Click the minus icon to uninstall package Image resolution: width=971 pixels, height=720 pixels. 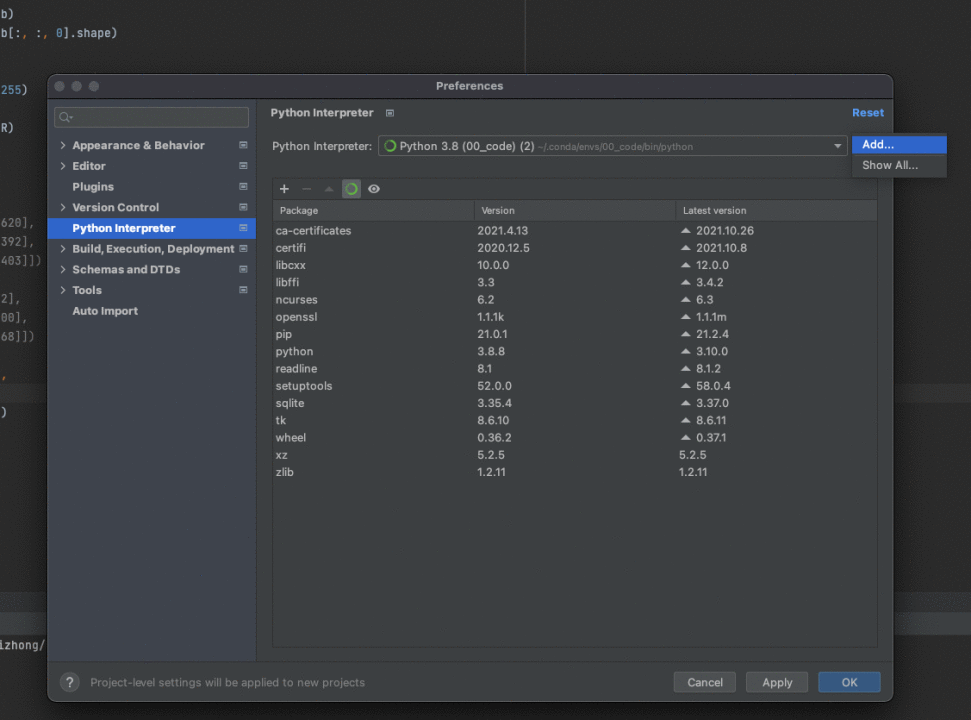pyautogui.click(x=307, y=189)
